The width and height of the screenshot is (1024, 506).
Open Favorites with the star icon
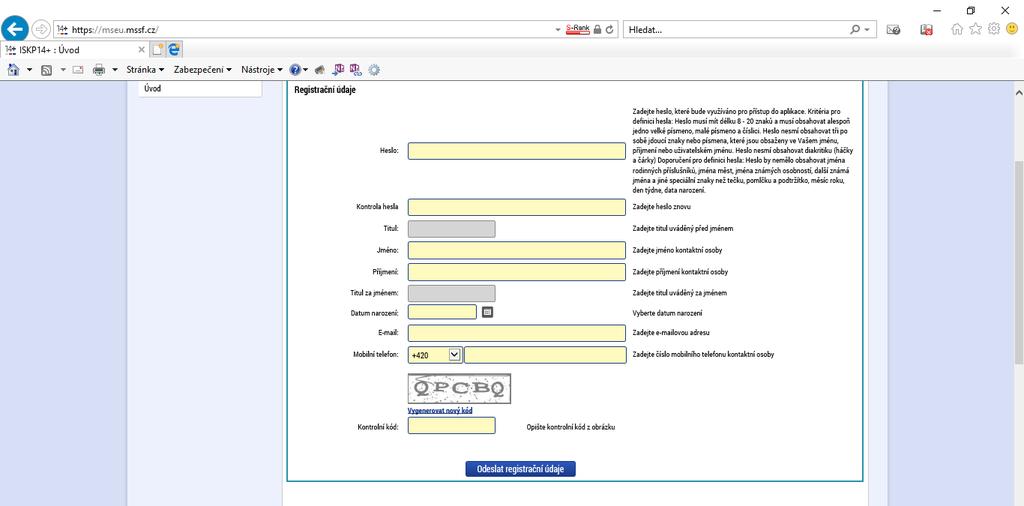point(975,29)
